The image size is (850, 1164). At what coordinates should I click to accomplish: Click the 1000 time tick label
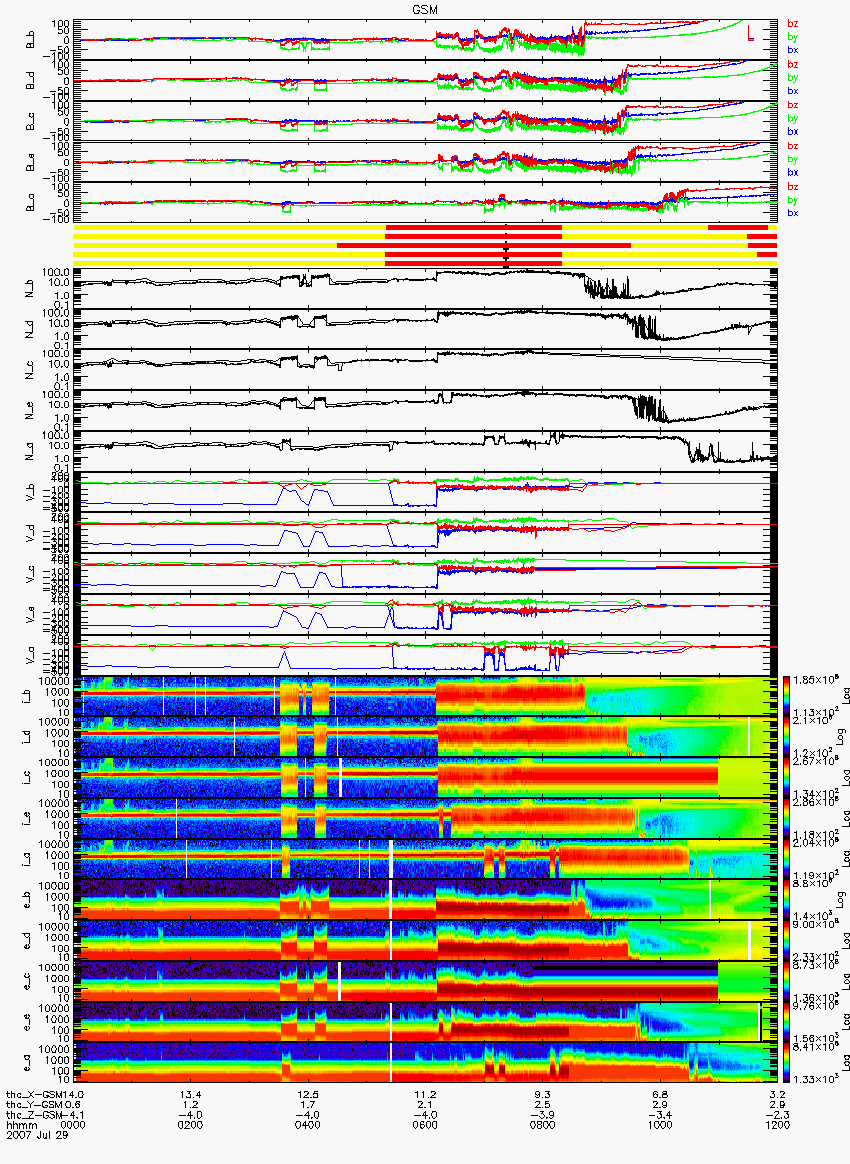pyautogui.click(x=660, y=1125)
